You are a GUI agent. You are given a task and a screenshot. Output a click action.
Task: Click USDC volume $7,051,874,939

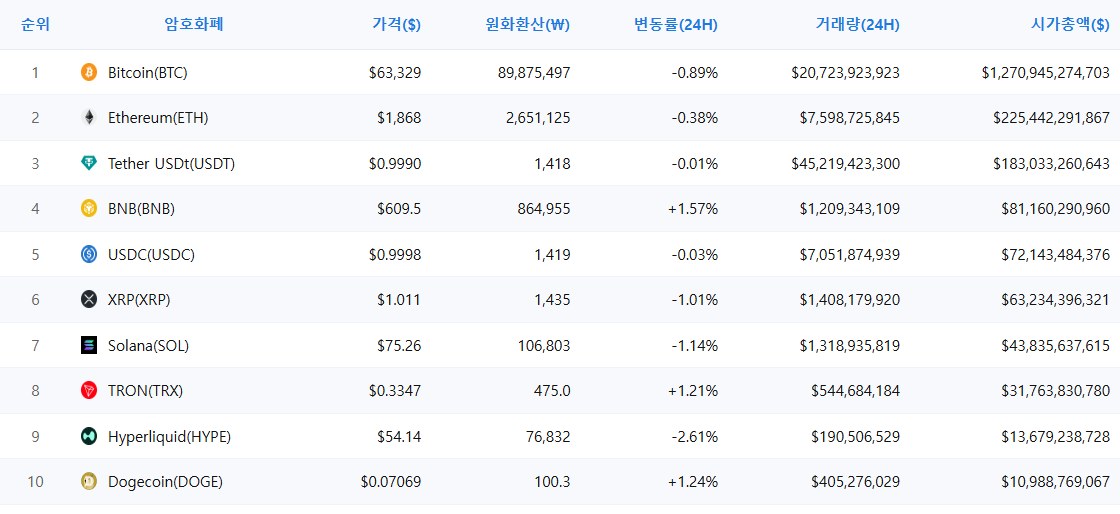pyautogui.click(x=850, y=255)
